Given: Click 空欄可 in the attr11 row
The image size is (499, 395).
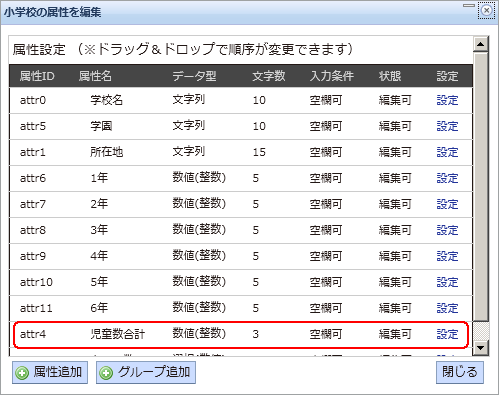Looking at the screenshot, I should coord(326,308).
